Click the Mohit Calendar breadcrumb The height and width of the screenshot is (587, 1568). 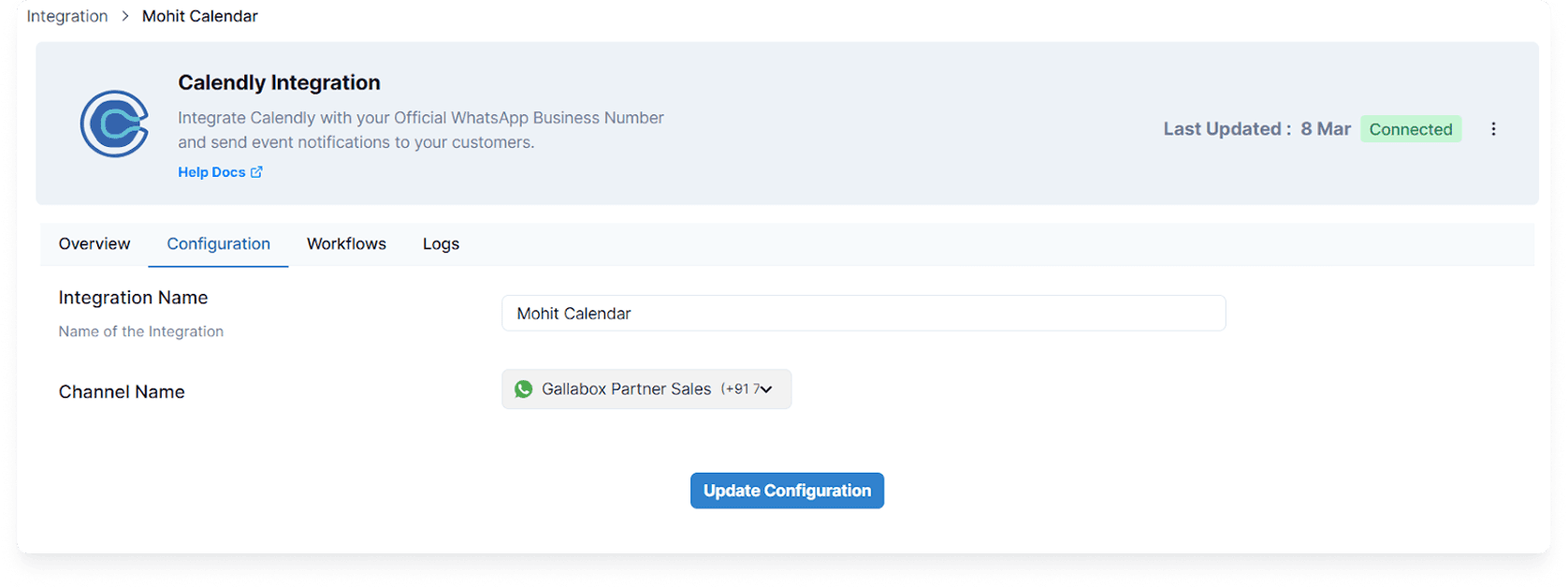[200, 16]
